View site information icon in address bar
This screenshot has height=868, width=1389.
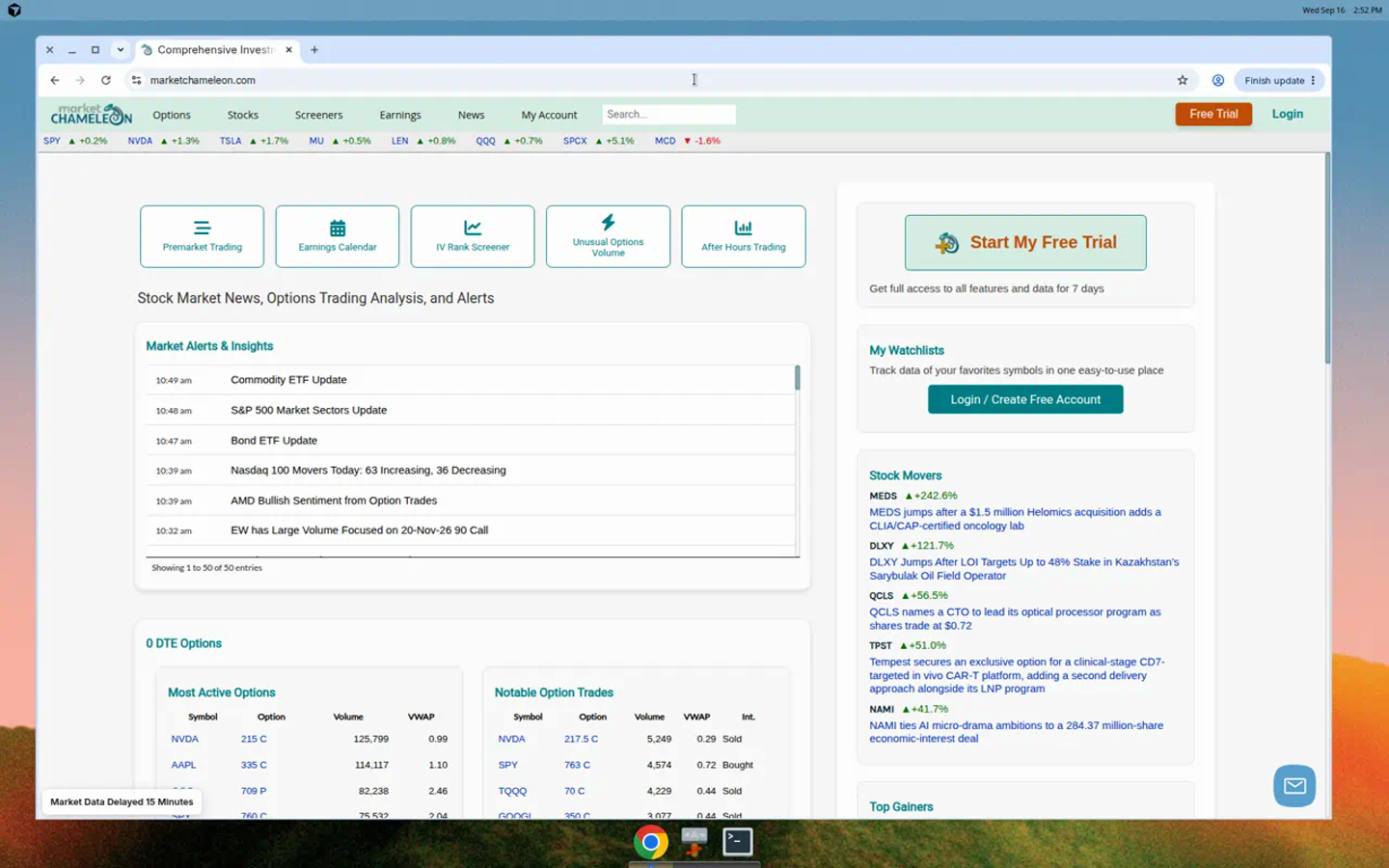click(136, 80)
